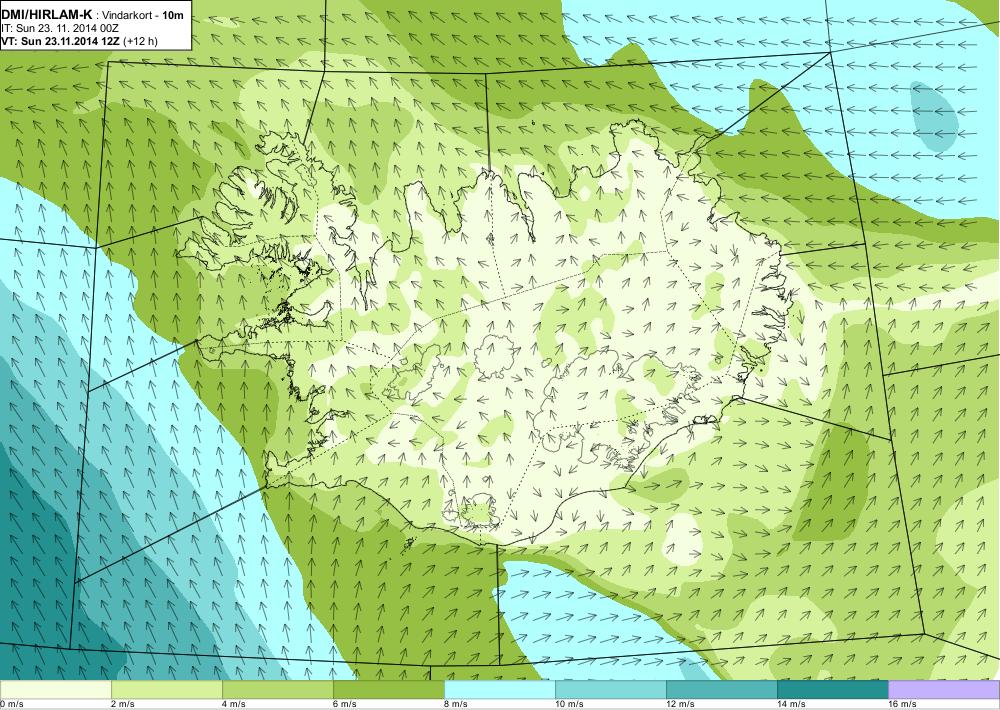Click the "Vindarkort - 10m" label
1000x710 pixels.
[141, 16]
